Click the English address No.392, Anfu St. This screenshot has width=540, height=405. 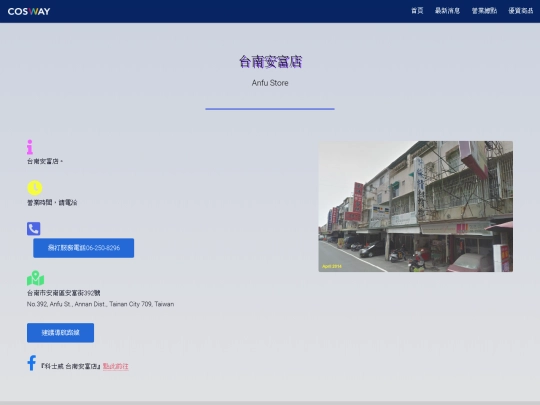(101, 304)
